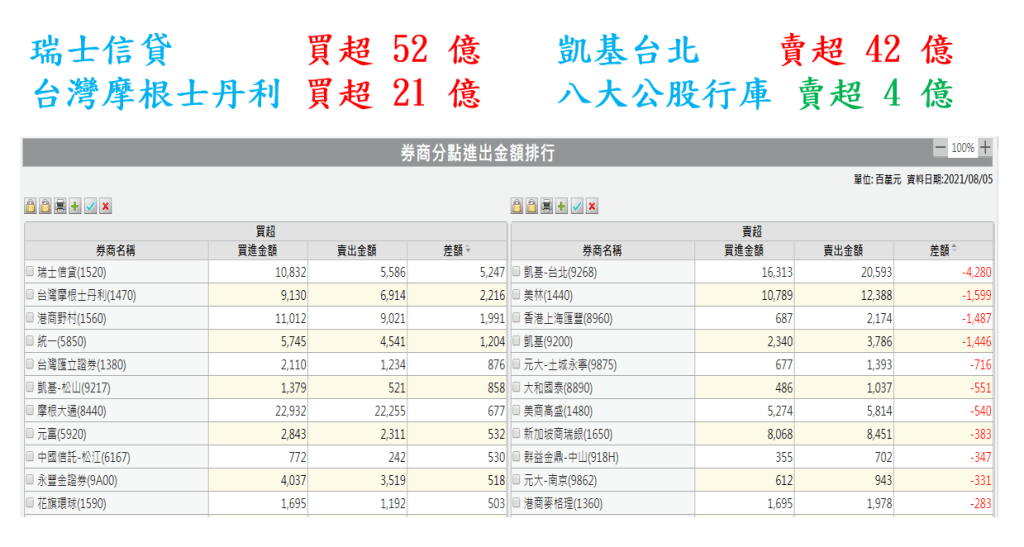Viewport: 1024px width, 547px height.
Task: Sort the 買超 table by 差額 column
Action: pyautogui.click(x=456, y=249)
